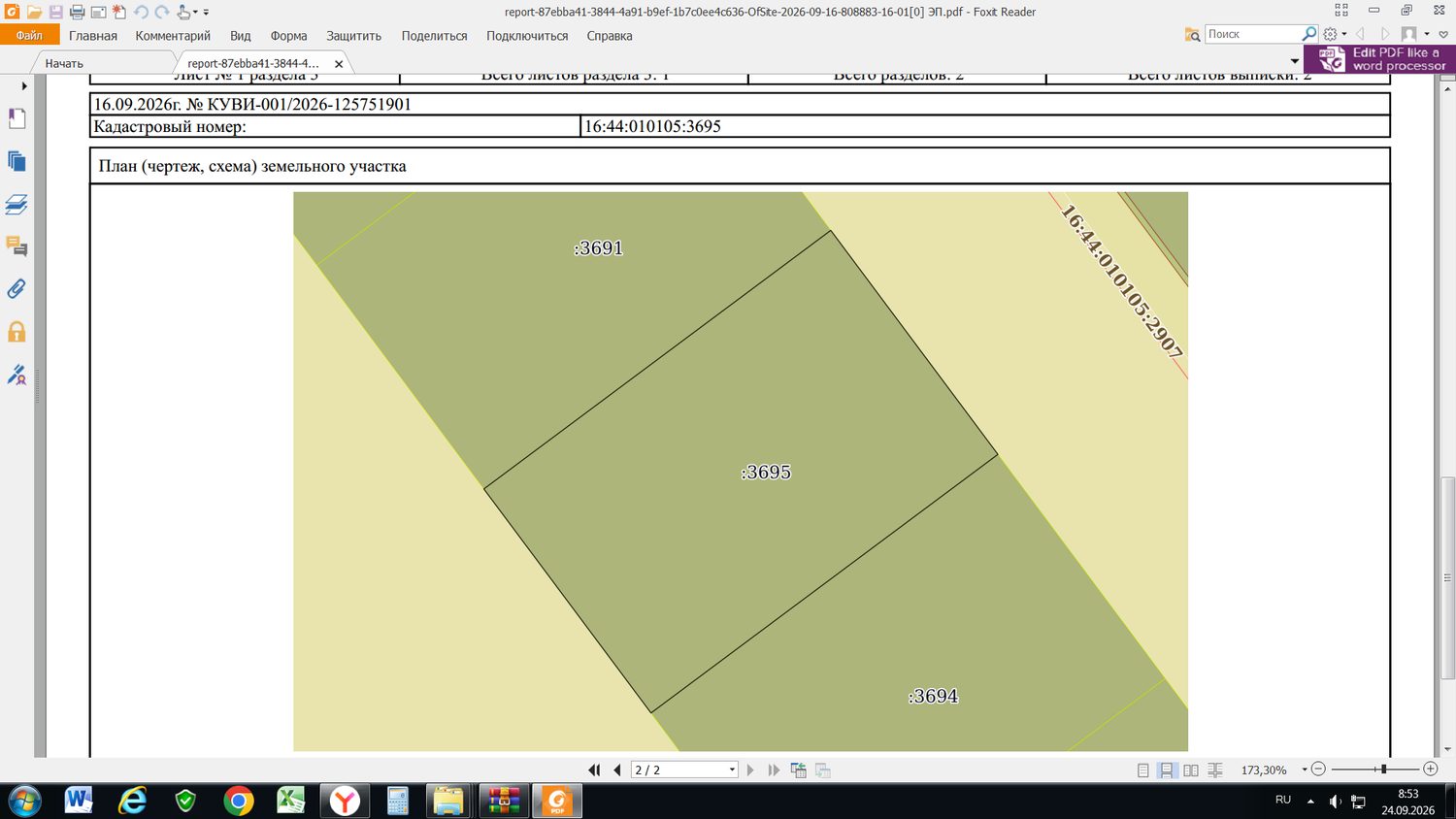Print the document with the printer icon
Screen dimensions: 1456x819
click(x=78, y=13)
